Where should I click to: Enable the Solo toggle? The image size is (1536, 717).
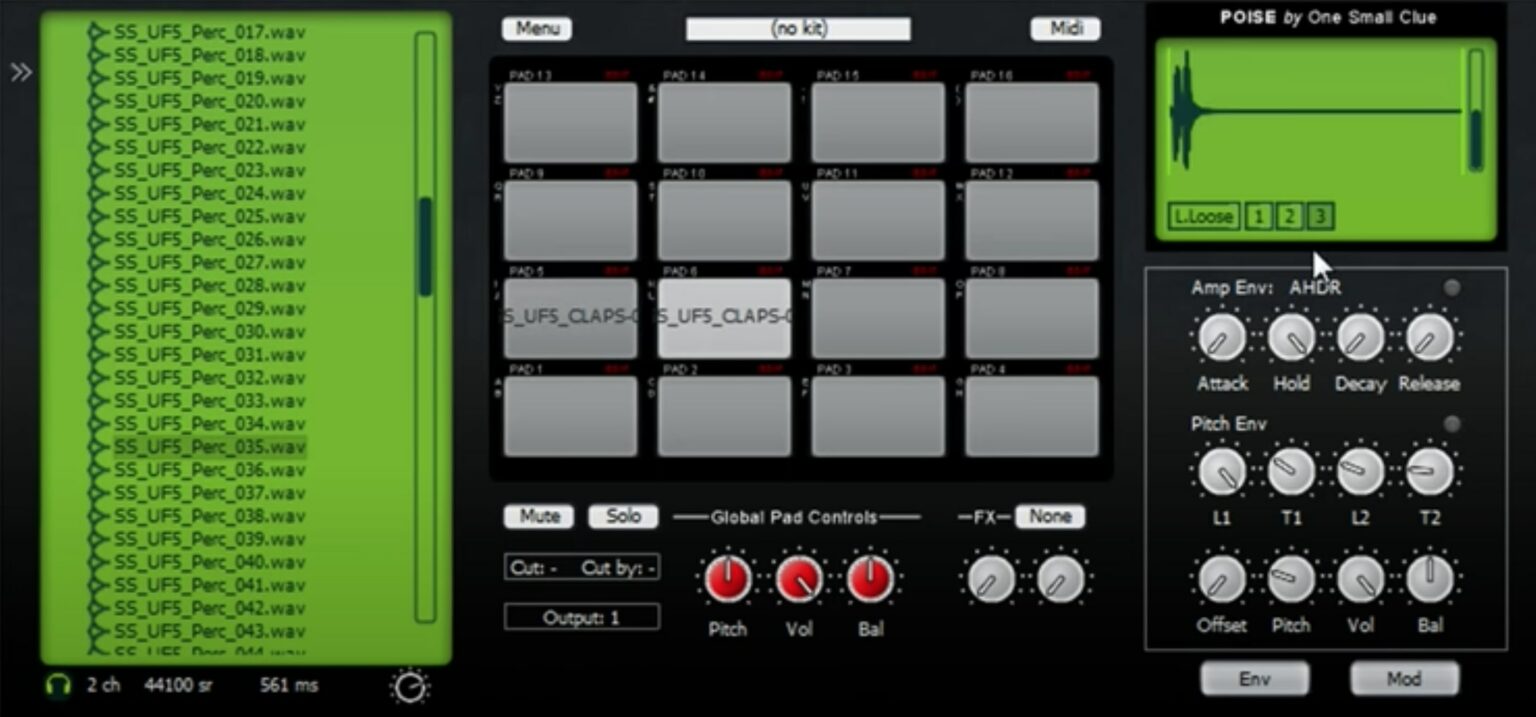(621, 516)
